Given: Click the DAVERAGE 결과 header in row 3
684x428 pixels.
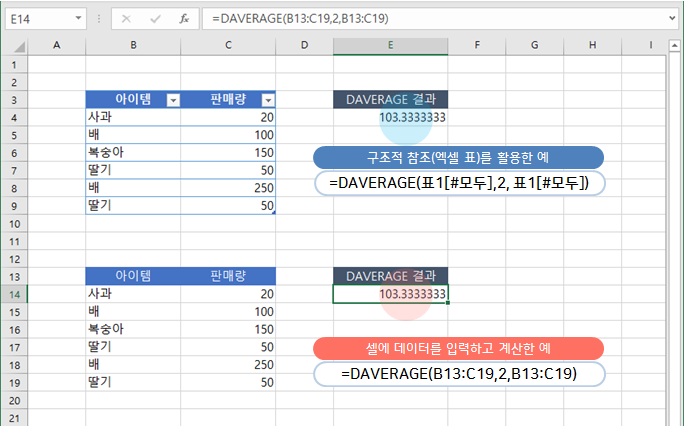Looking at the screenshot, I should pos(390,99).
